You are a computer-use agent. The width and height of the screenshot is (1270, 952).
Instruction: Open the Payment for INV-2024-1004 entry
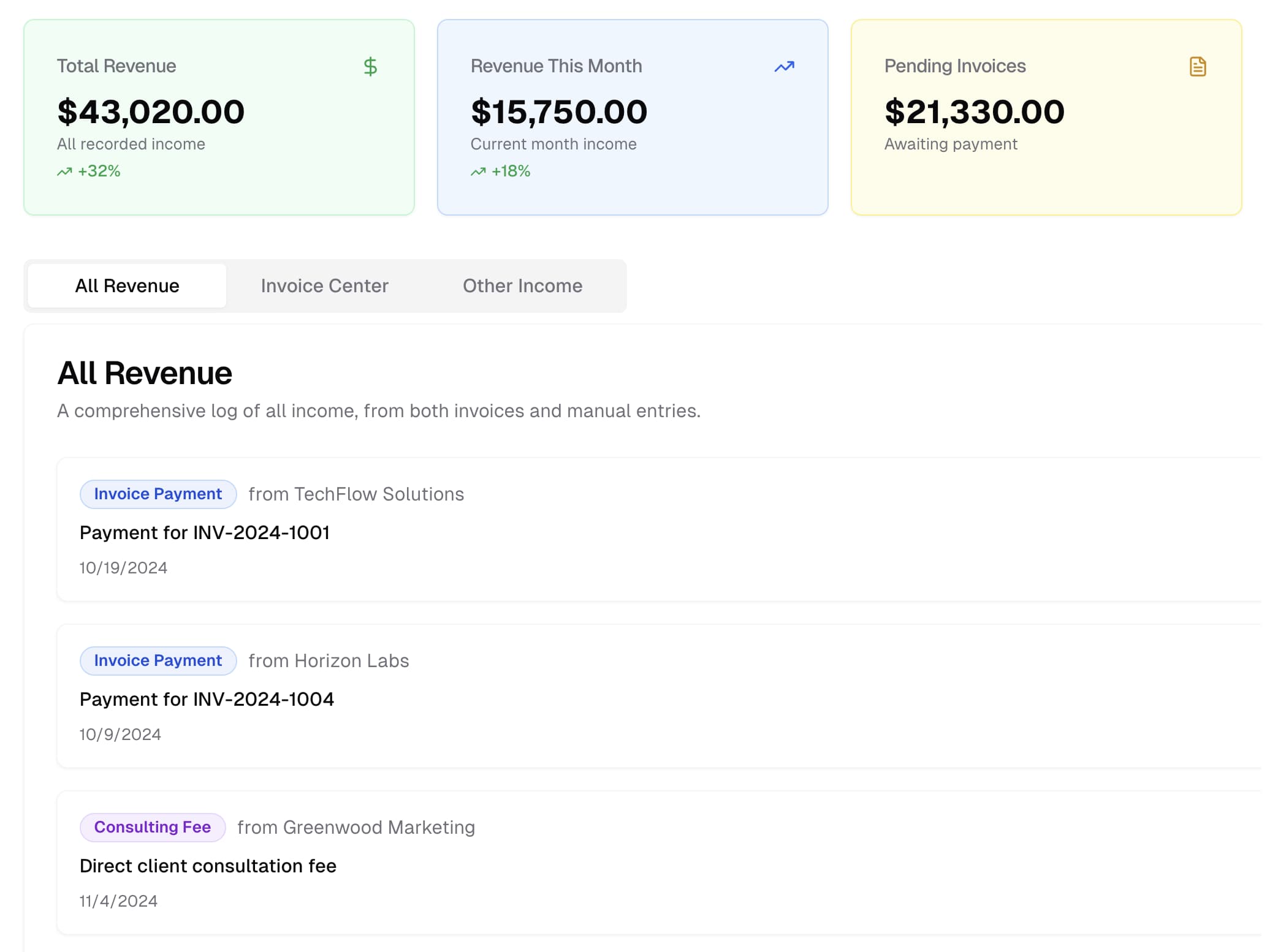point(207,699)
